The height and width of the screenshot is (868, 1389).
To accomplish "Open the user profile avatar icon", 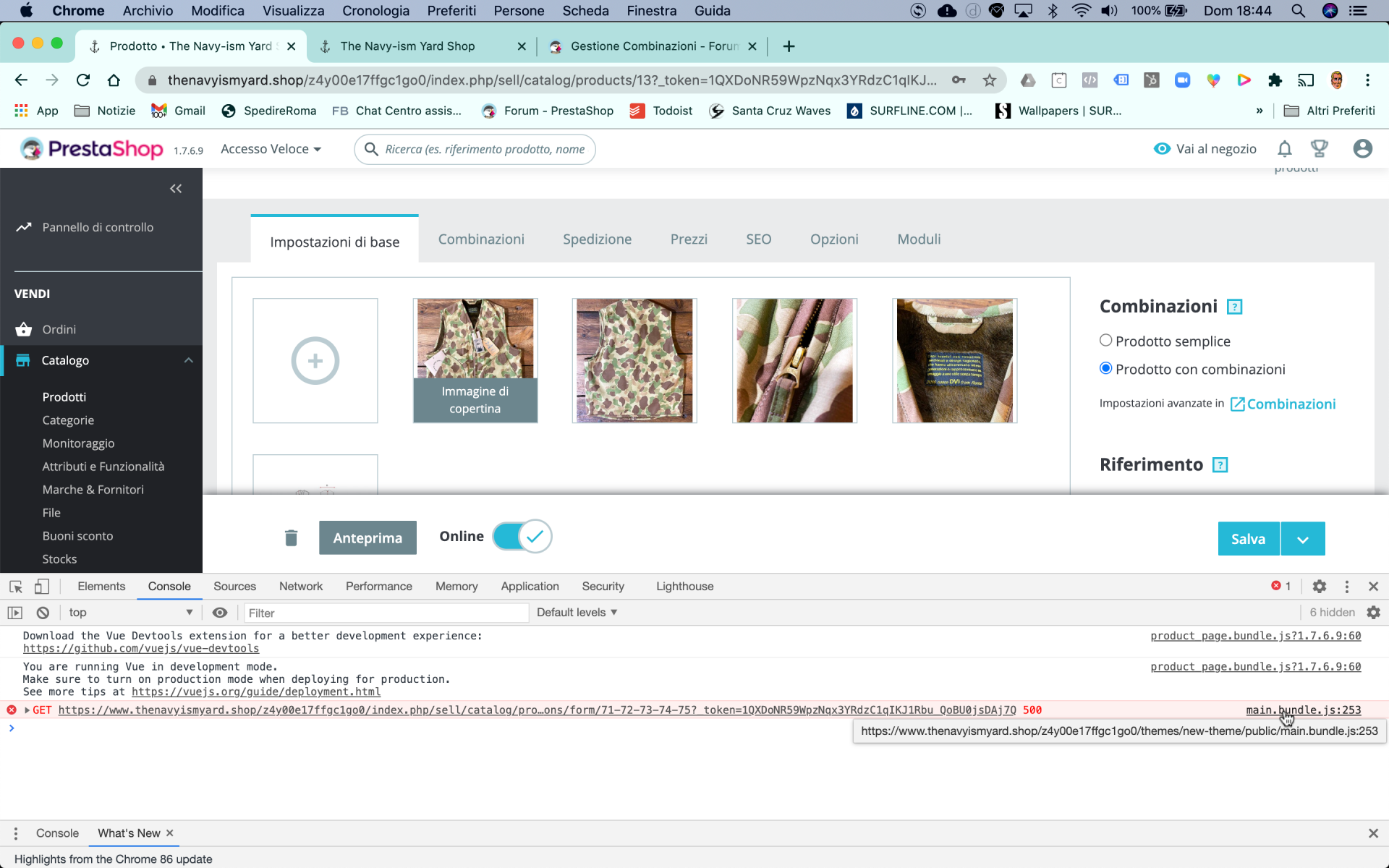I will click(x=1362, y=149).
